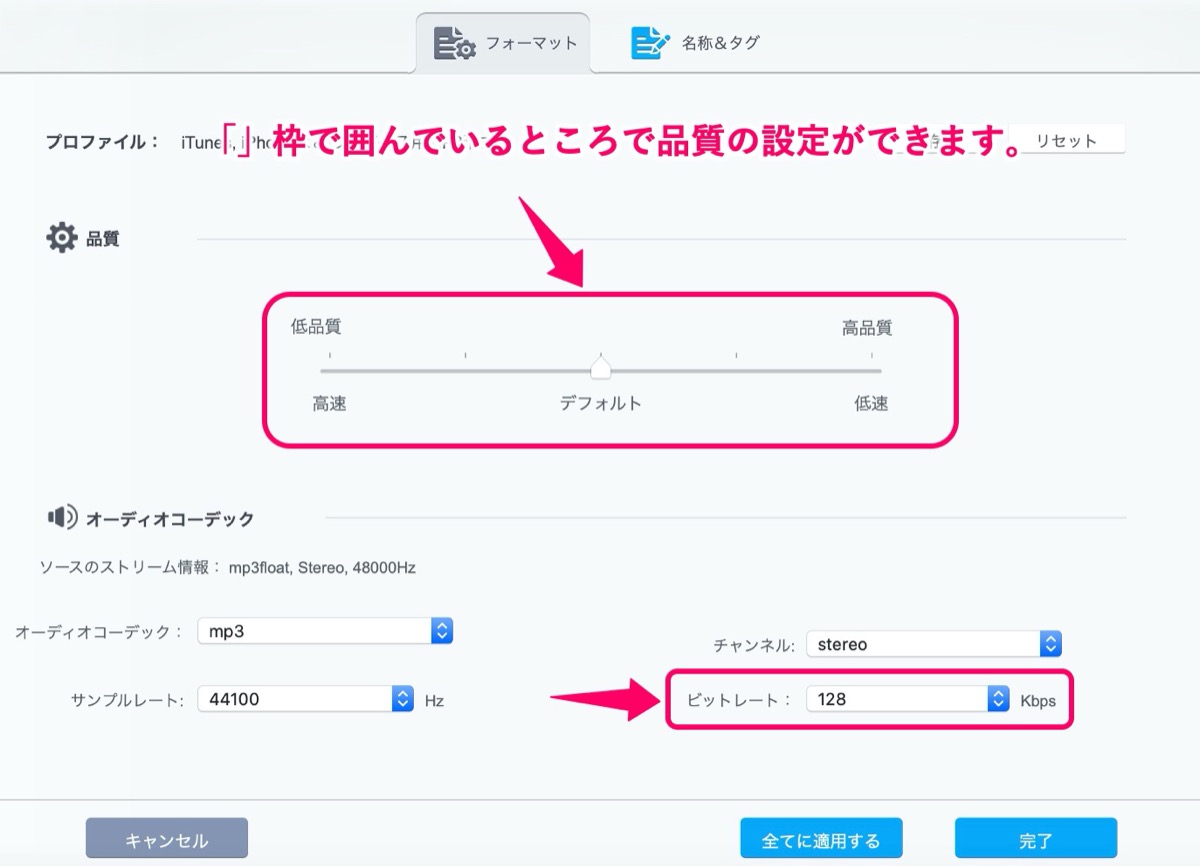Click the オーディオコーデック speaker icon
This screenshot has width=1200, height=866.
[61, 517]
